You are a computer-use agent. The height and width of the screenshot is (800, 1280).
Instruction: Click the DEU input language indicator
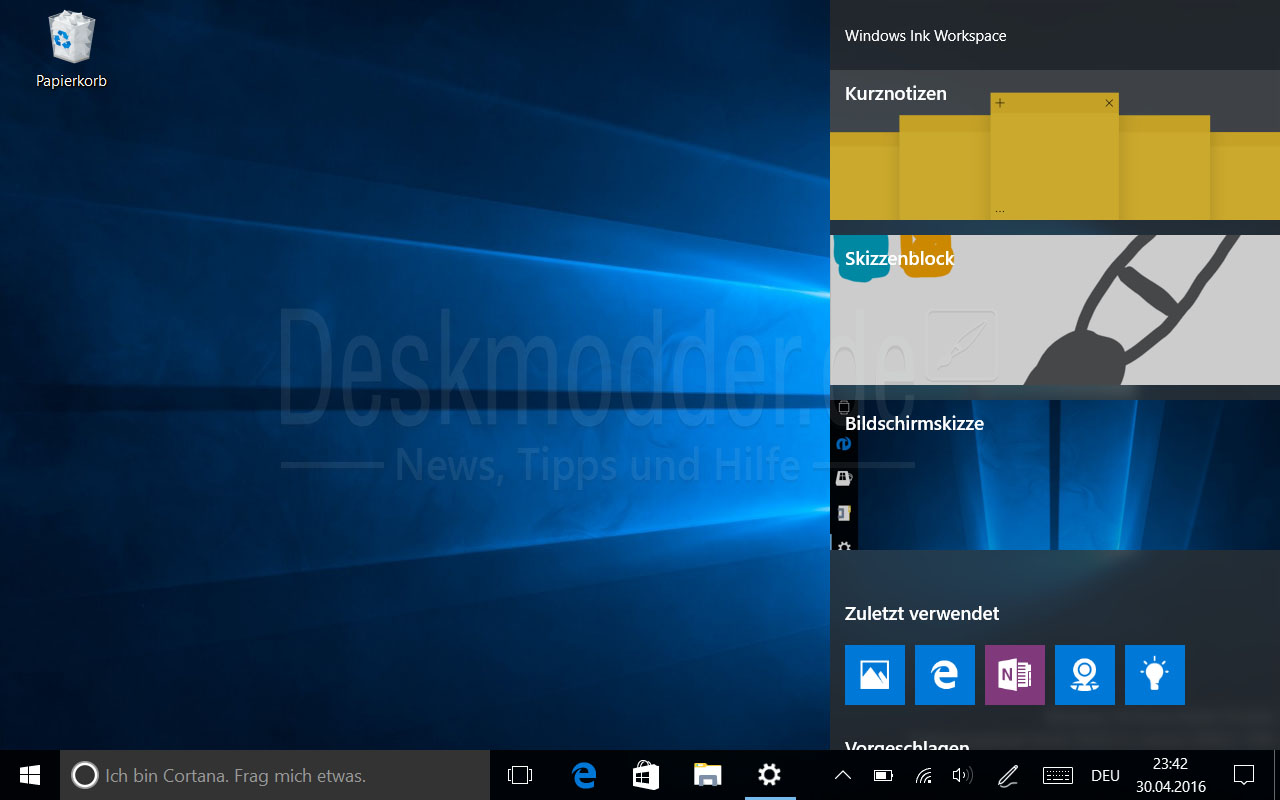tap(1105, 775)
